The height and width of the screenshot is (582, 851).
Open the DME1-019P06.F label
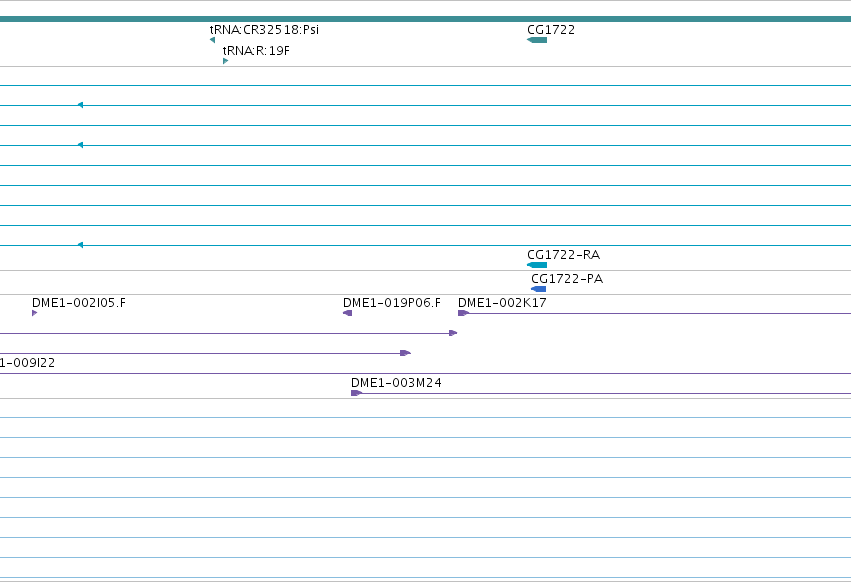click(392, 302)
